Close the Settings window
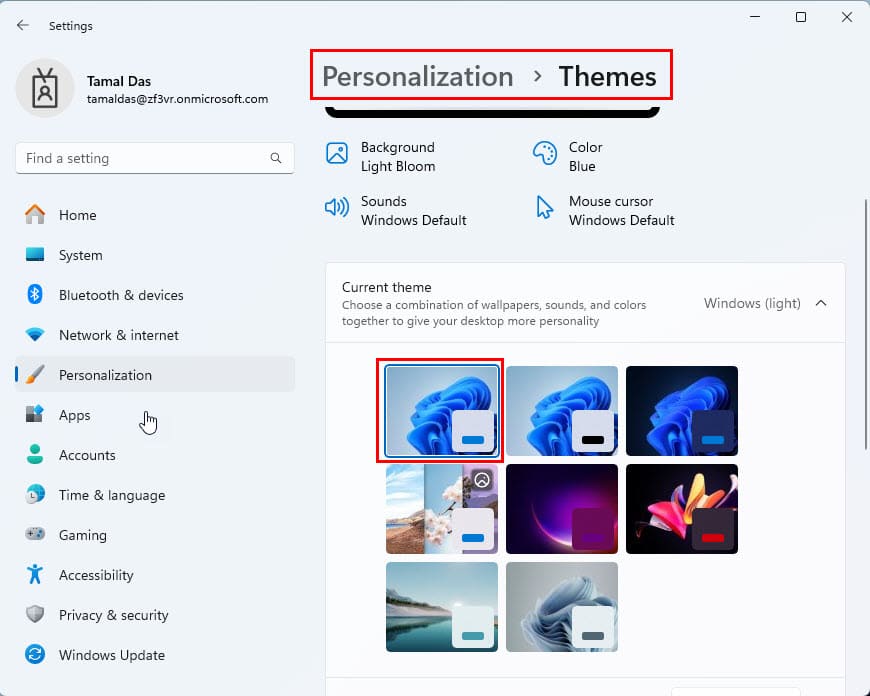This screenshot has height=696, width=870. 847,17
